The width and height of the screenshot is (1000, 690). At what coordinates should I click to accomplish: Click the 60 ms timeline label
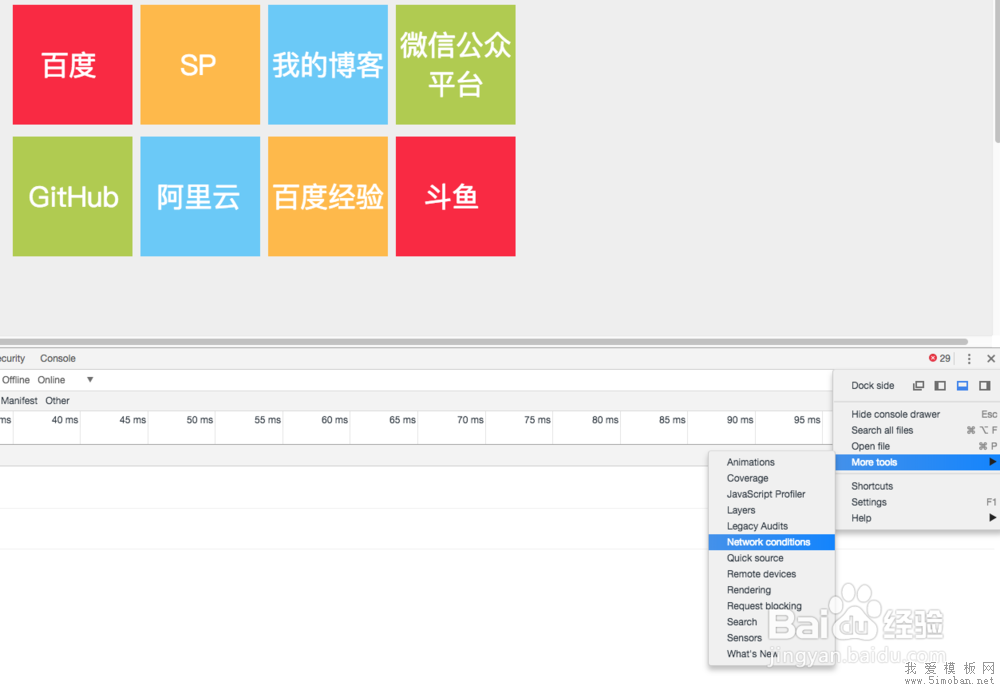click(x=335, y=420)
